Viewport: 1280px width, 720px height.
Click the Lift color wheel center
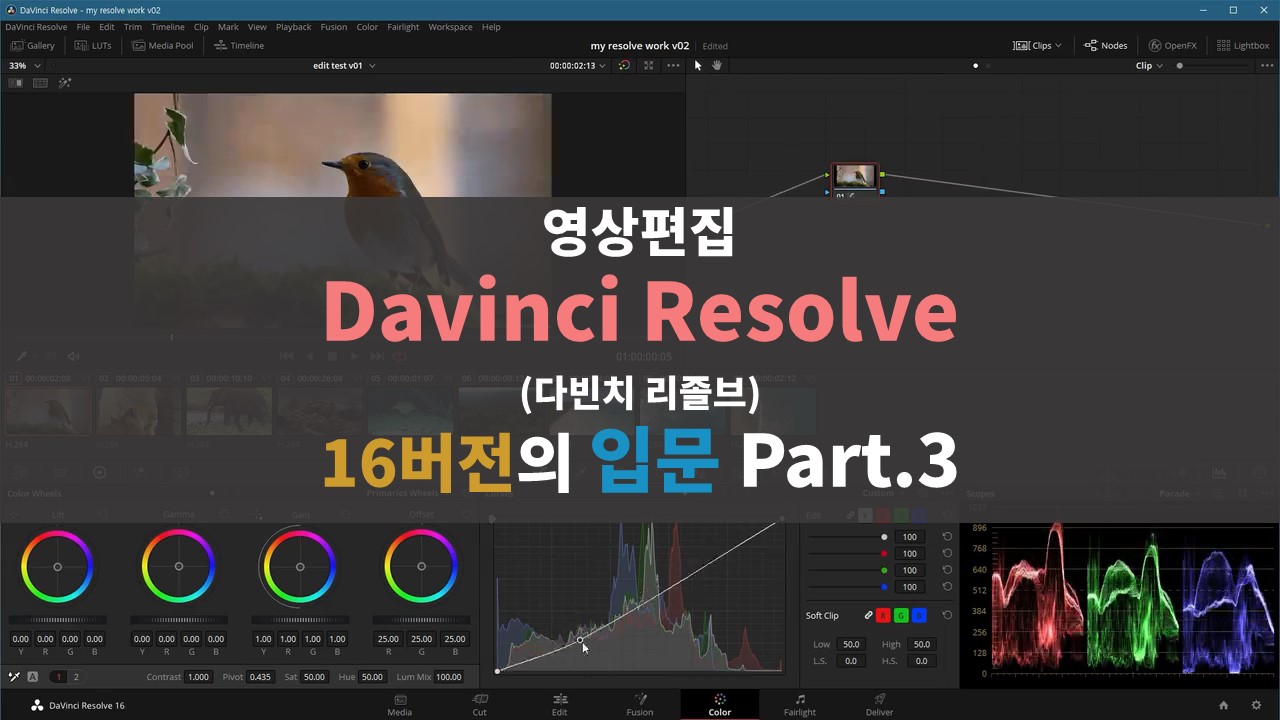click(57, 567)
